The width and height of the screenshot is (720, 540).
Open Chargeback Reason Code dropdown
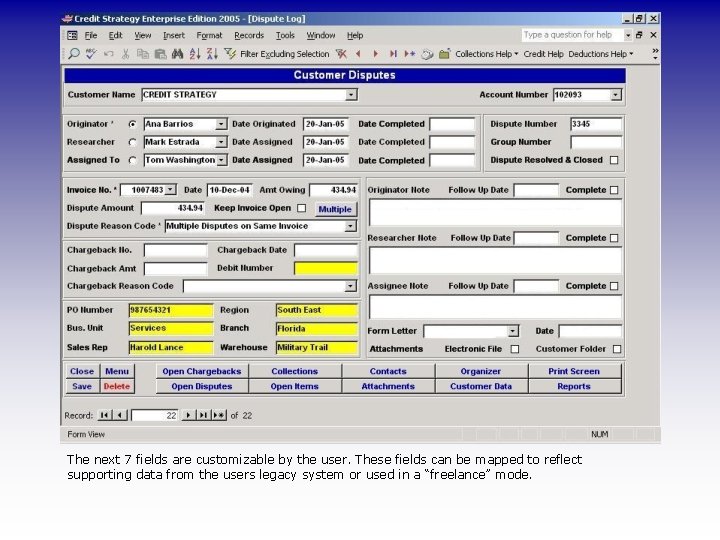pyautogui.click(x=350, y=286)
